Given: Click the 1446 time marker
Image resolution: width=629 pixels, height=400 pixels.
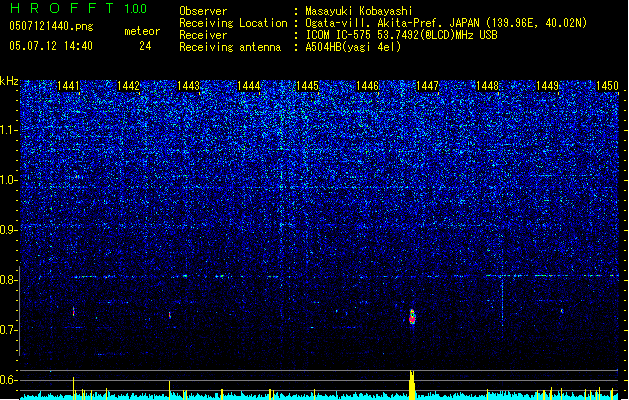Looking at the screenshot, I should (x=367, y=86).
